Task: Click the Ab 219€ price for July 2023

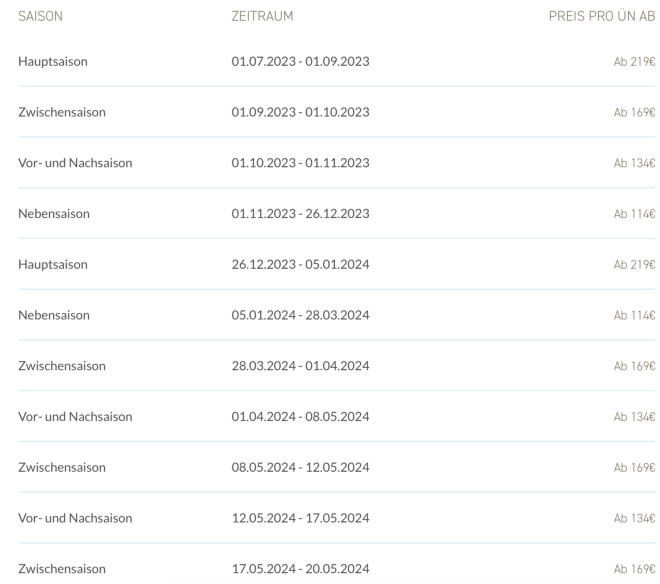Action: click(x=634, y=62)
